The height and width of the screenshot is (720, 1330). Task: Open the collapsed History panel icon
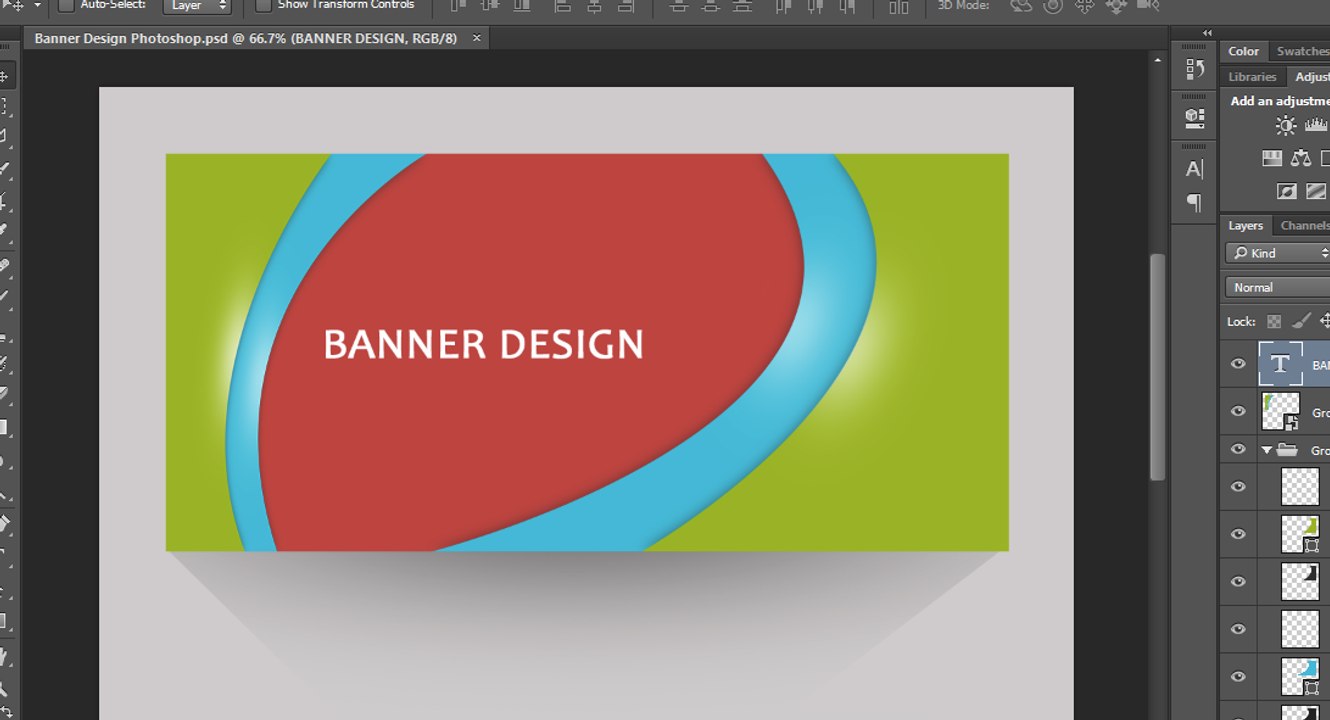[1194, 69]
